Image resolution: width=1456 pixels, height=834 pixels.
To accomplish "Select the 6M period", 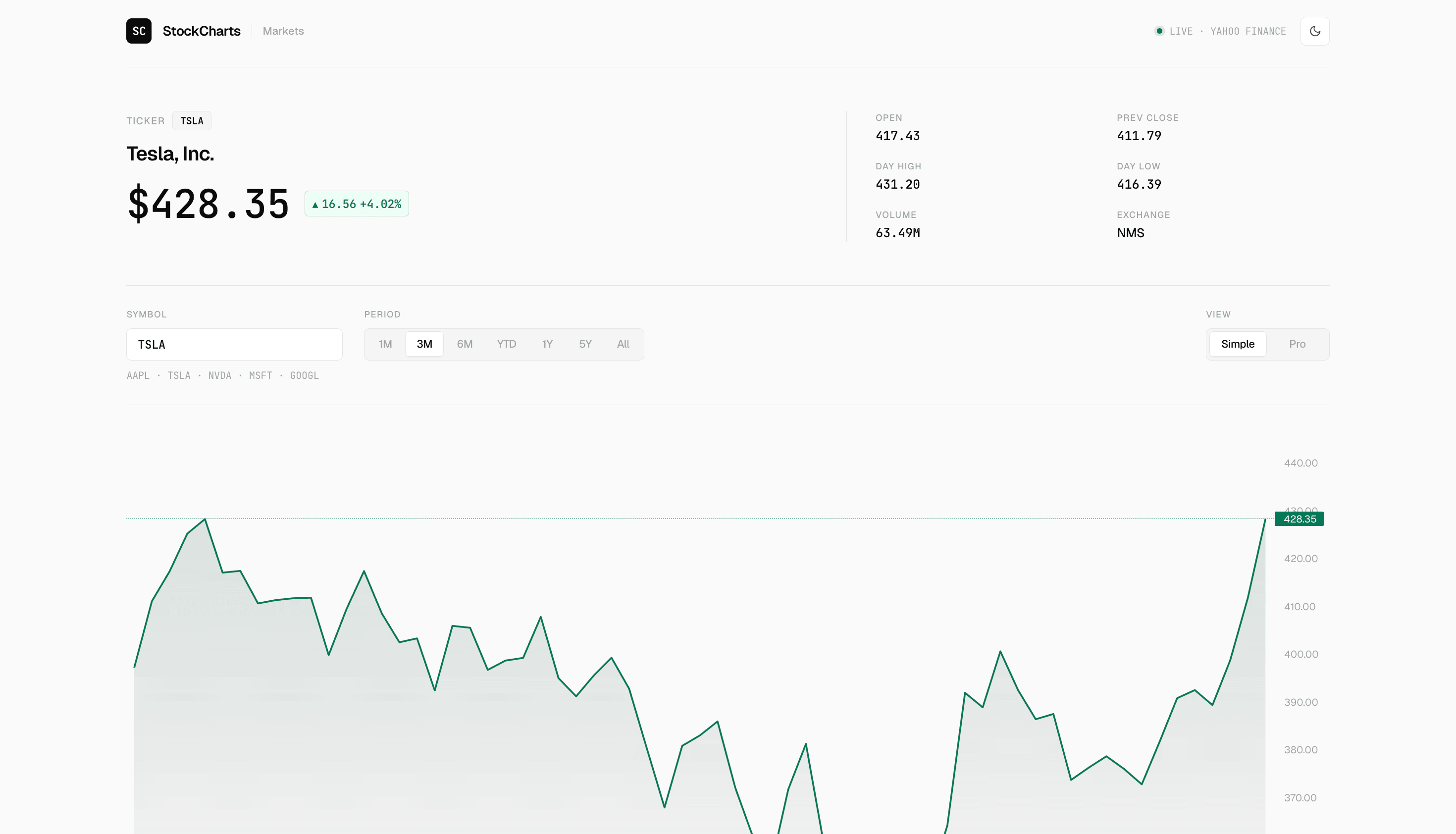I will [x=465, y=344].
